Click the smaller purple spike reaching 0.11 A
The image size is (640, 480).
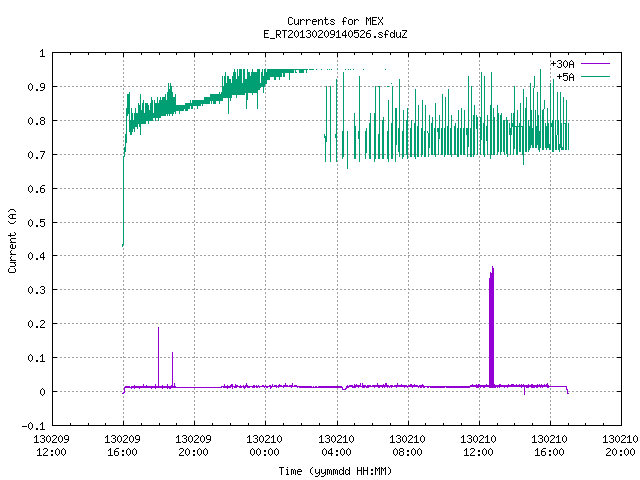point(173,369)
